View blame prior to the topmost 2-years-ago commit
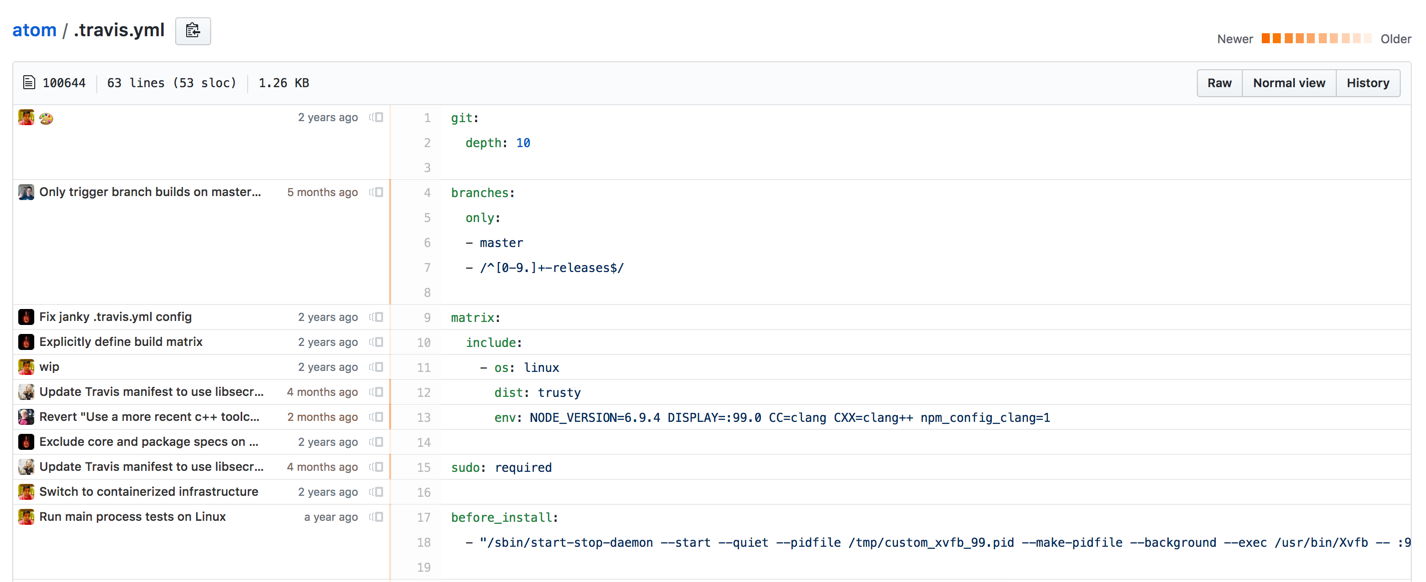 pos(375,117)
